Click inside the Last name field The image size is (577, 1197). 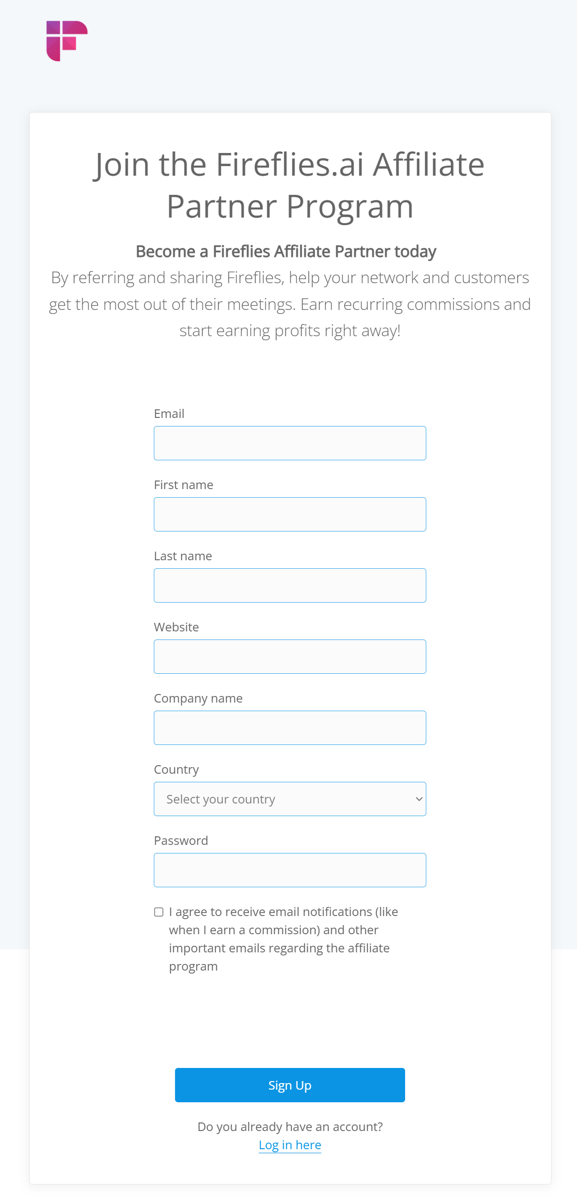click(x=289, y=585)
